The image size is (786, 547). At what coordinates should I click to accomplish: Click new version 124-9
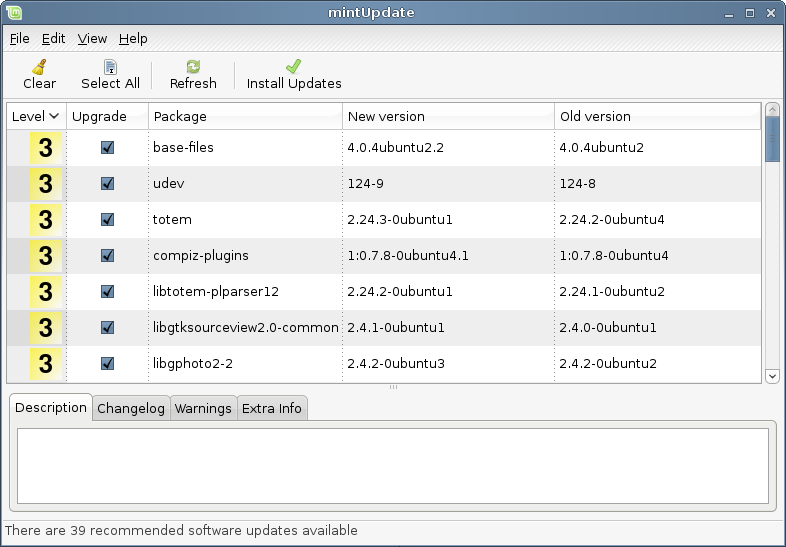click(x=365, y=184)
